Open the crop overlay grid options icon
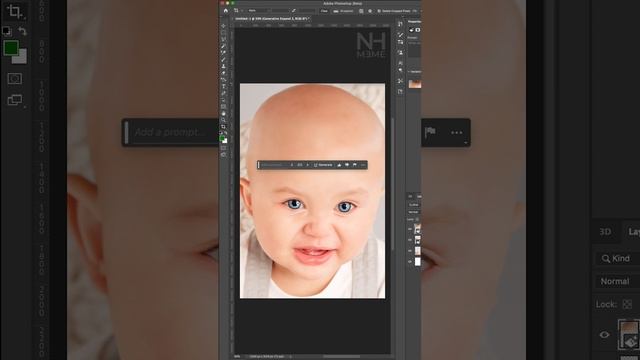 tap(361, 11)
